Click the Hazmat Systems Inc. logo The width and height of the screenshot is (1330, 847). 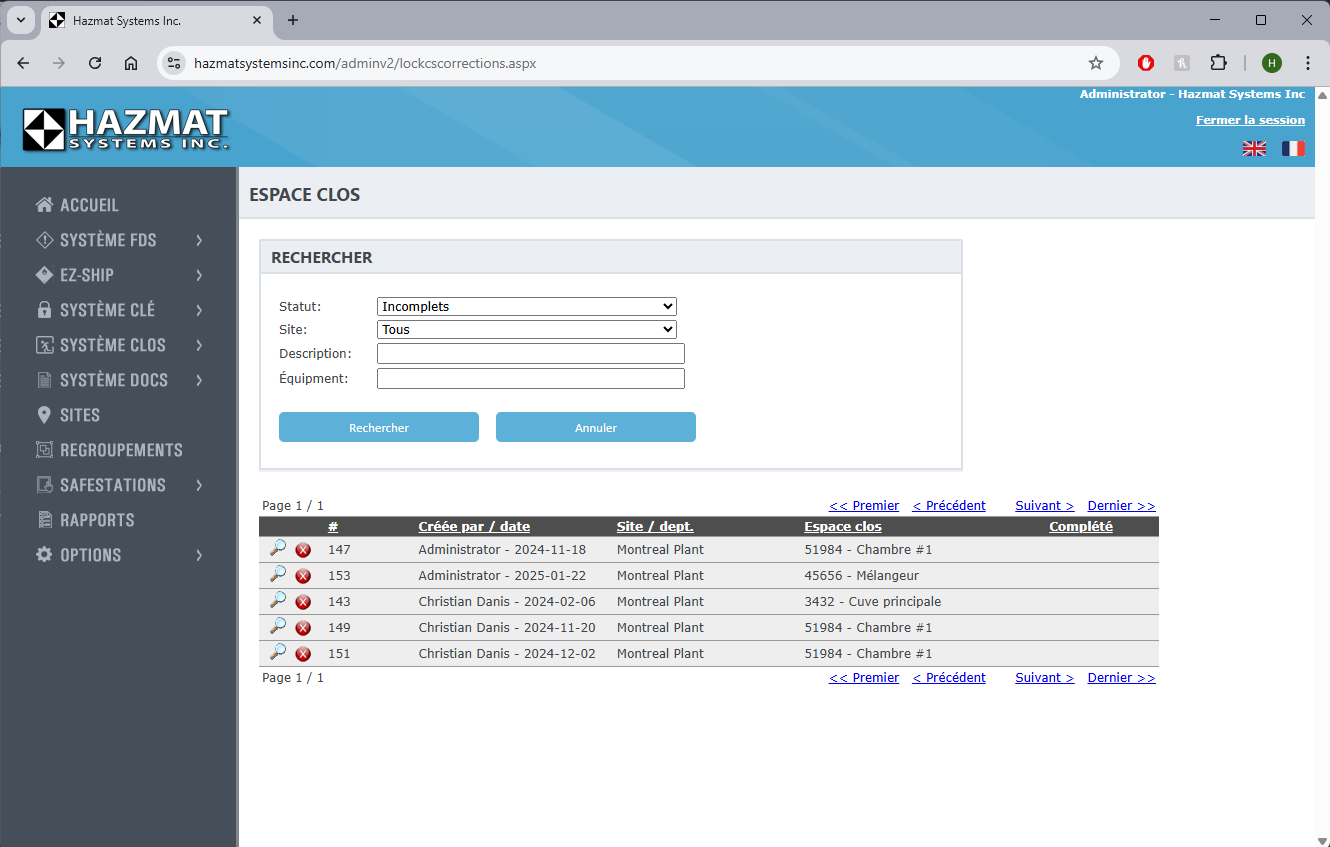point(126,130)
